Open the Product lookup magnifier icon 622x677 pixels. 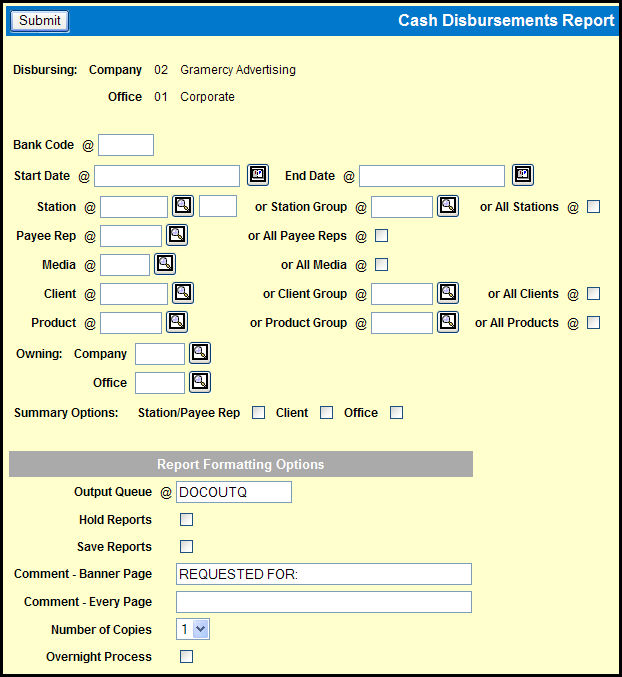[176, 322]
